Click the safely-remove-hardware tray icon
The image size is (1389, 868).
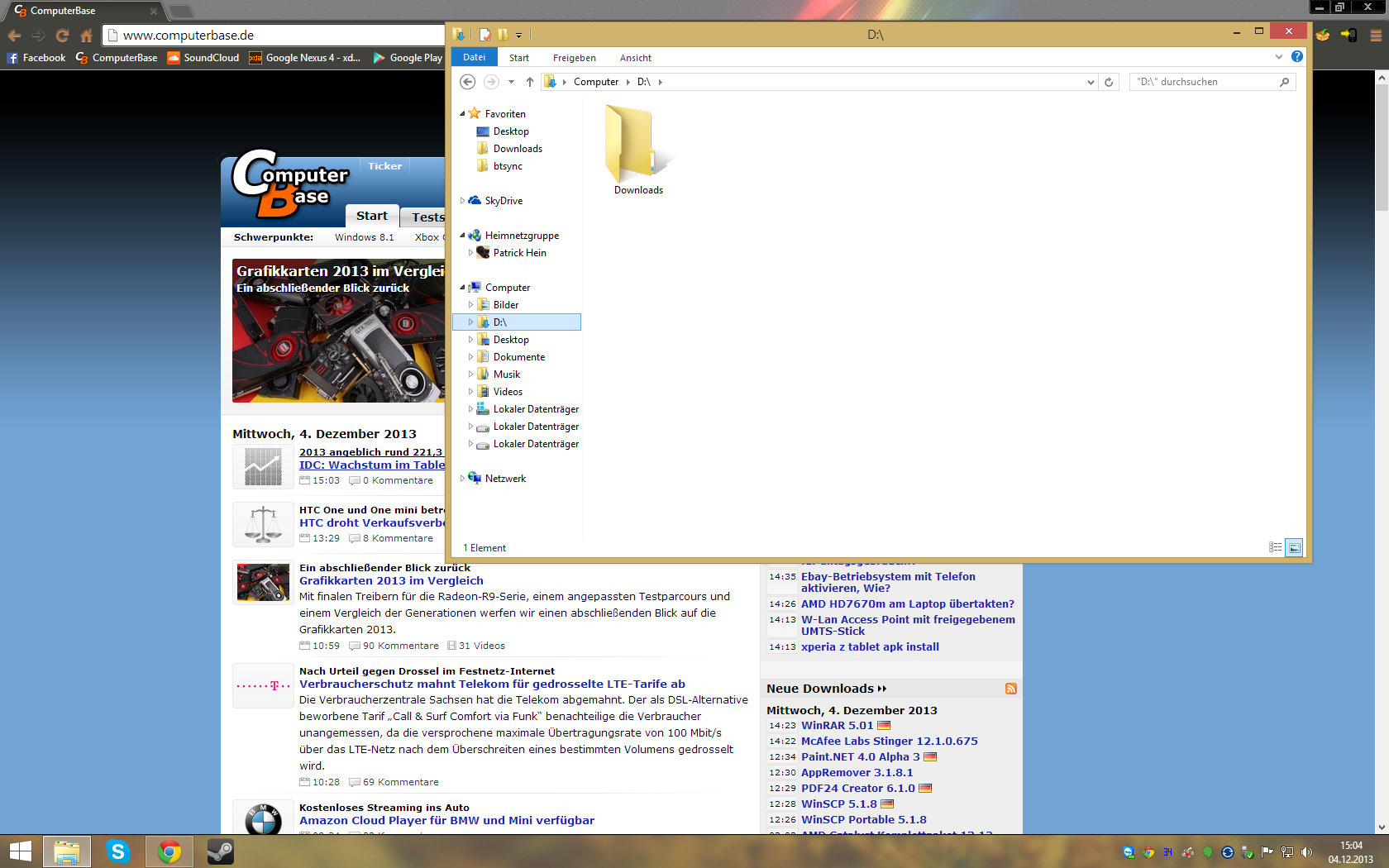(x=1247, y=852)
